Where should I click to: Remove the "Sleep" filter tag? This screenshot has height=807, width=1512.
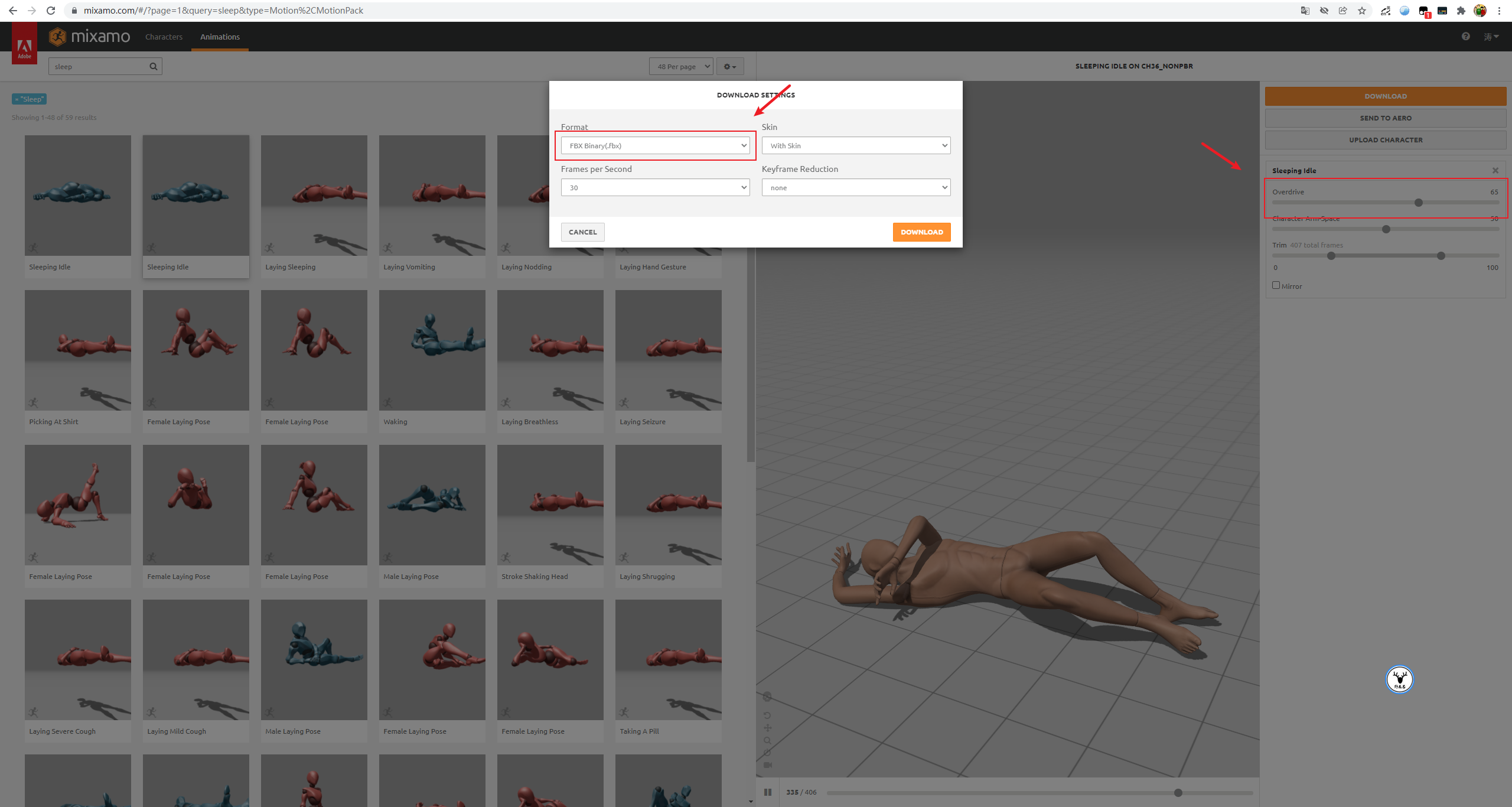pyautogui.click(x=17, y=99)
